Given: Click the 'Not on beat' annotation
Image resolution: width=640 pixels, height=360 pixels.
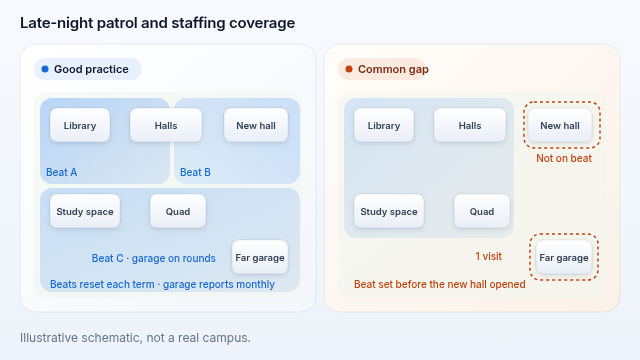Looking at the screenshot, I should [x=564, y=158].
